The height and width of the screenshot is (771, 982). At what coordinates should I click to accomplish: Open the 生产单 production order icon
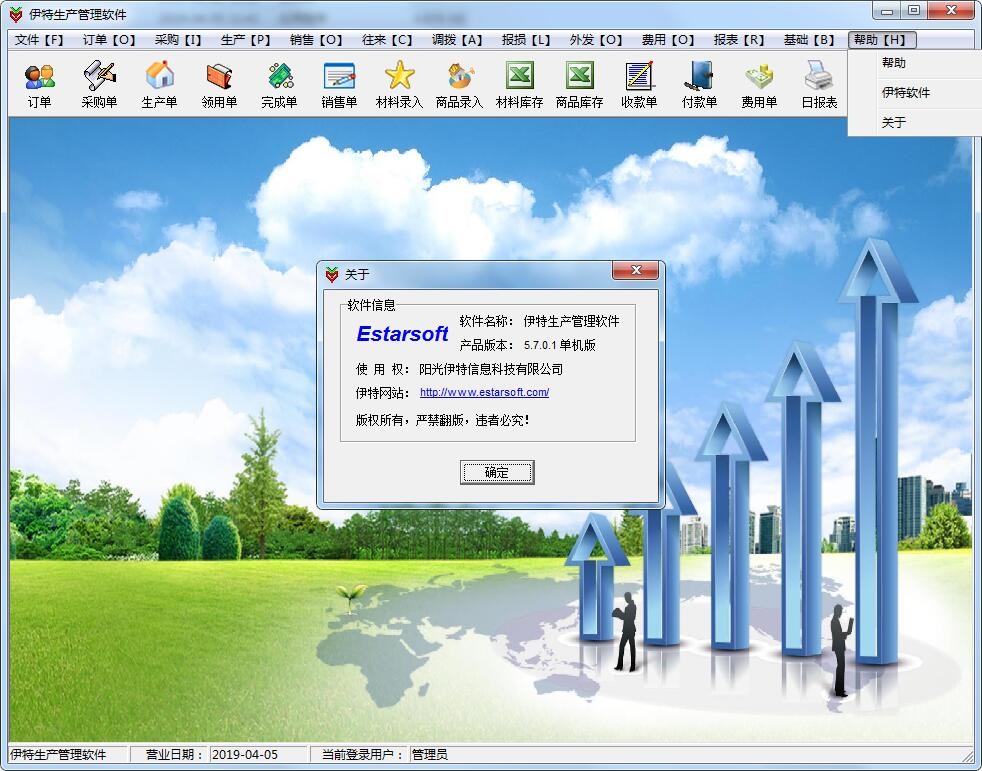tap(159, 84)
